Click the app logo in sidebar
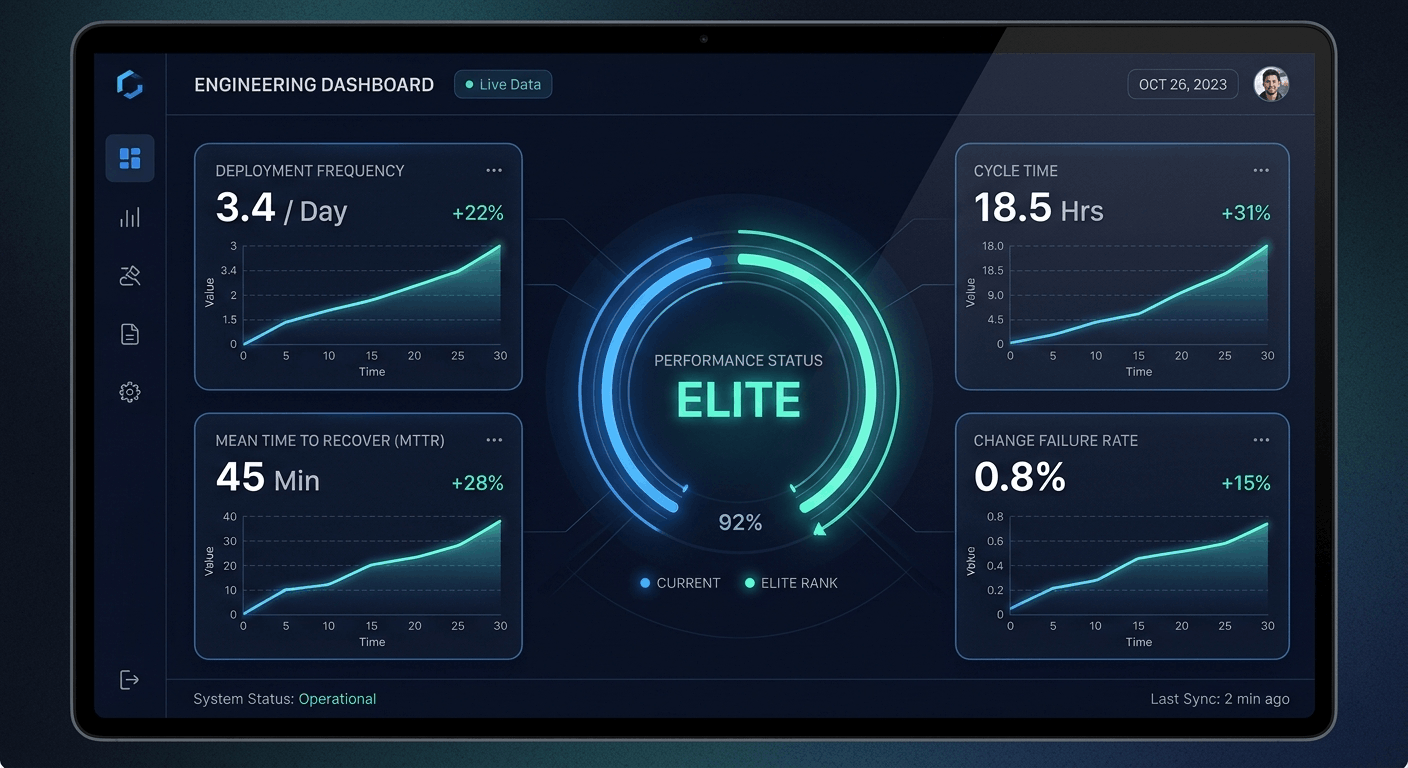The width and height of the screenshot is (1408, 768). pyautogui.click(x=130, y=85)
